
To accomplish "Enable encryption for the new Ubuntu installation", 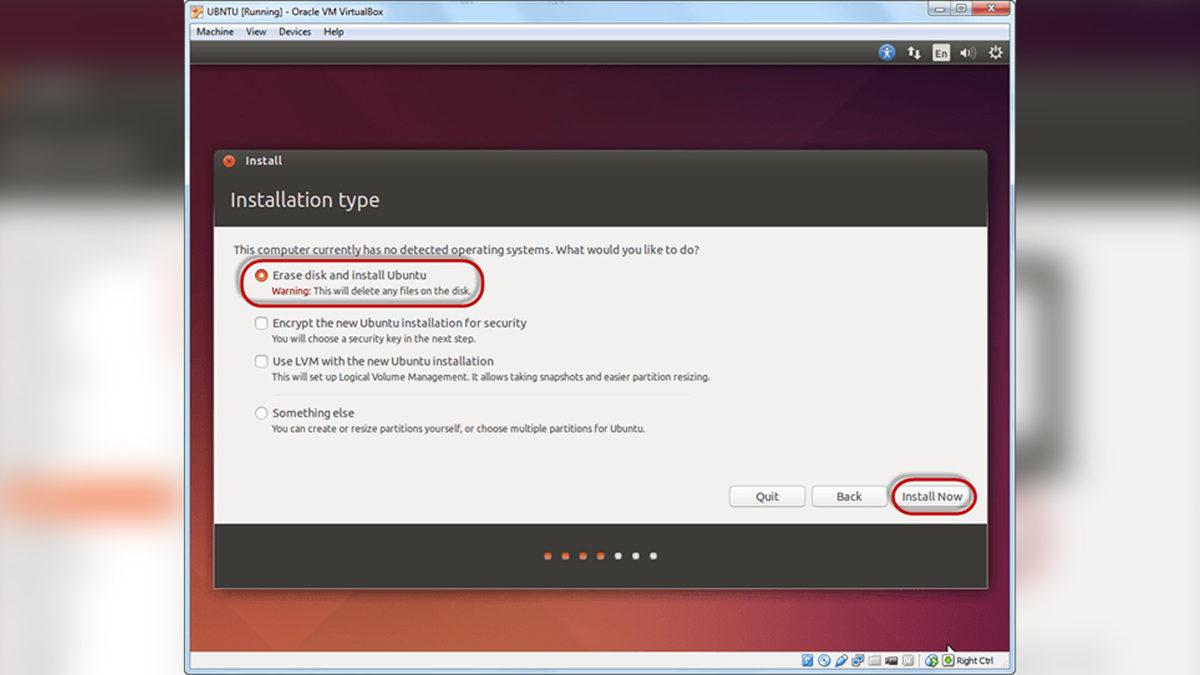I will click(261, 323).
